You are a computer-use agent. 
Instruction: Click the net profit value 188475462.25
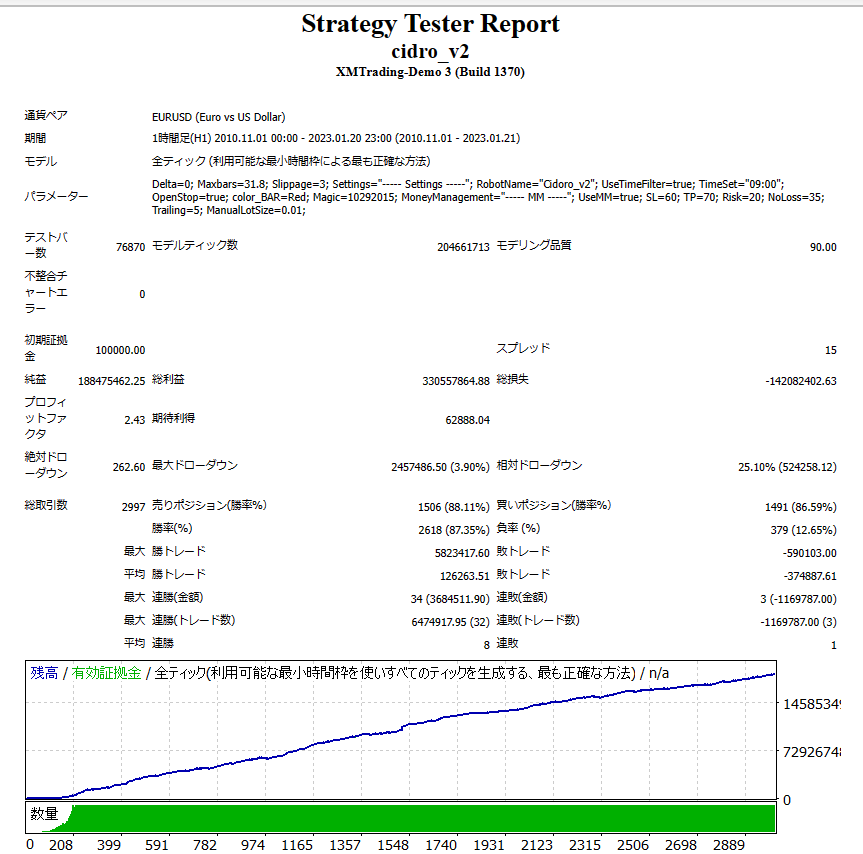click(x=112, y=381)
